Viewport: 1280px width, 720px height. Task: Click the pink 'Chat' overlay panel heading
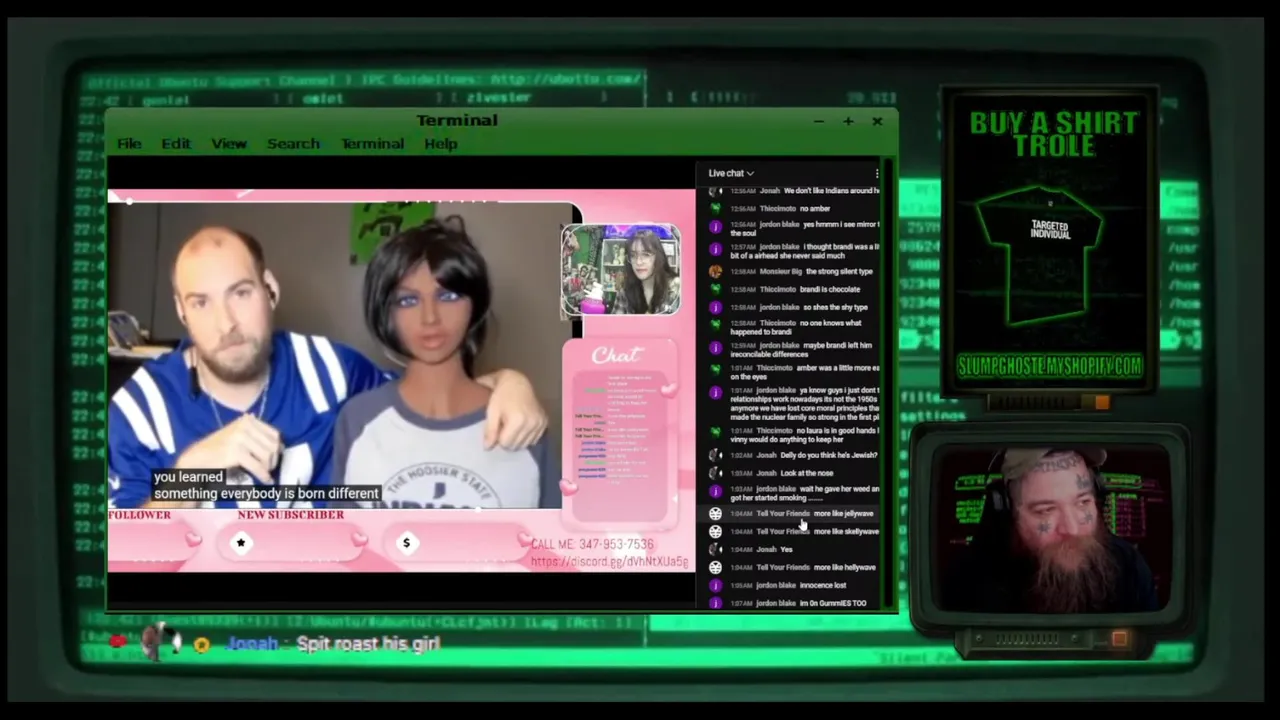coord(615,355)
